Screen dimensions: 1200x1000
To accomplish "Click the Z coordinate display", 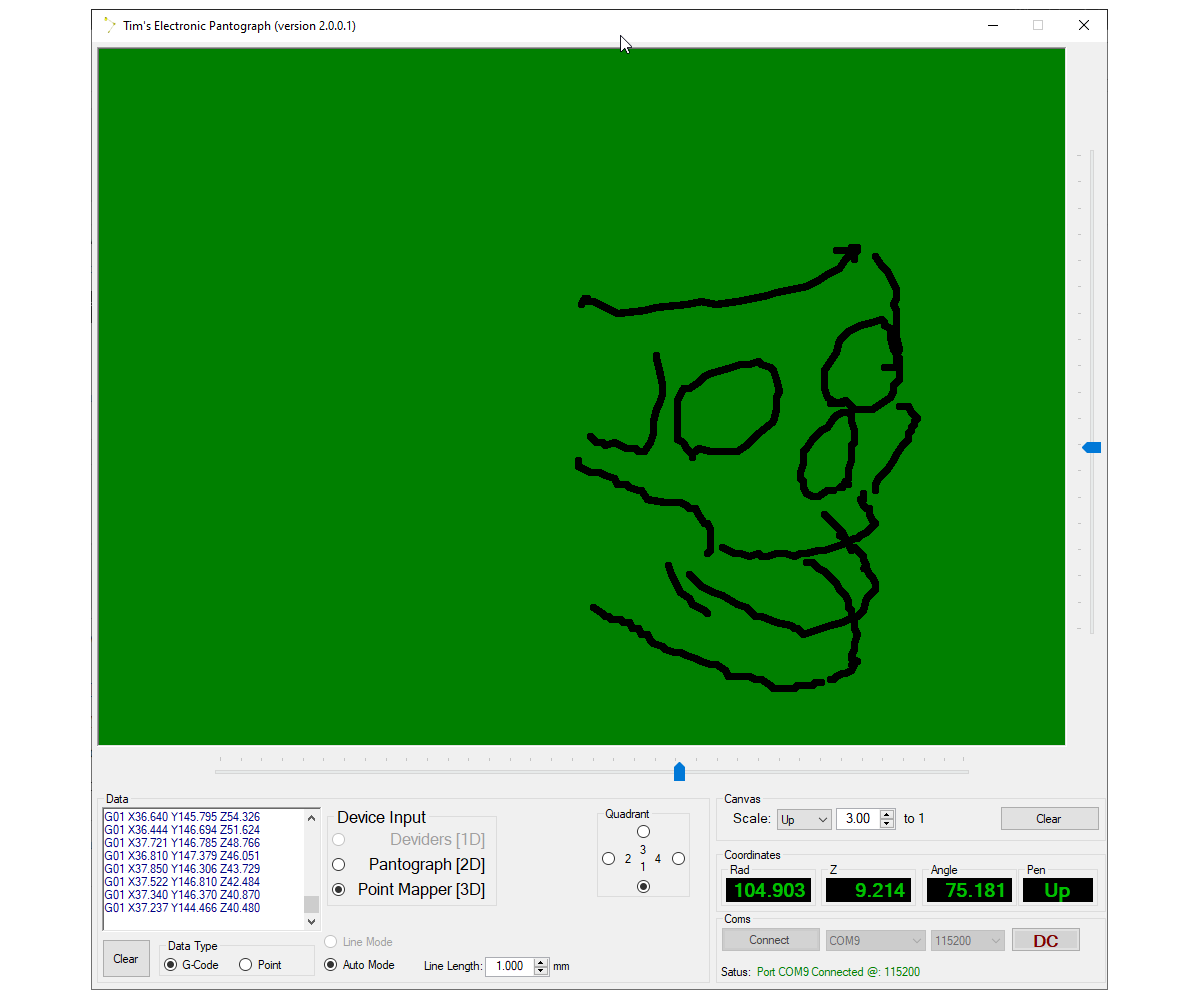I will [x=868, y=889].
